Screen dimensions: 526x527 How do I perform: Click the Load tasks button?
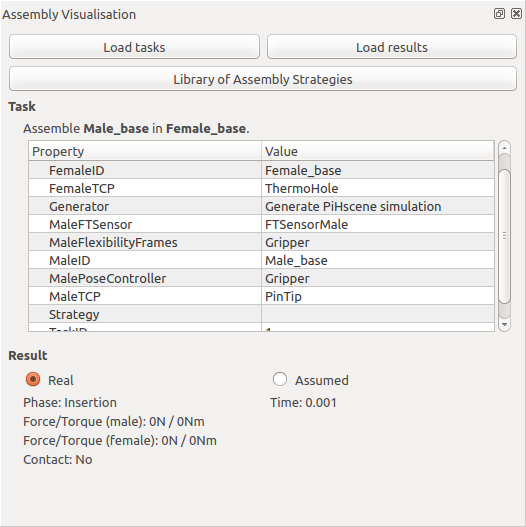click(134, 47)
